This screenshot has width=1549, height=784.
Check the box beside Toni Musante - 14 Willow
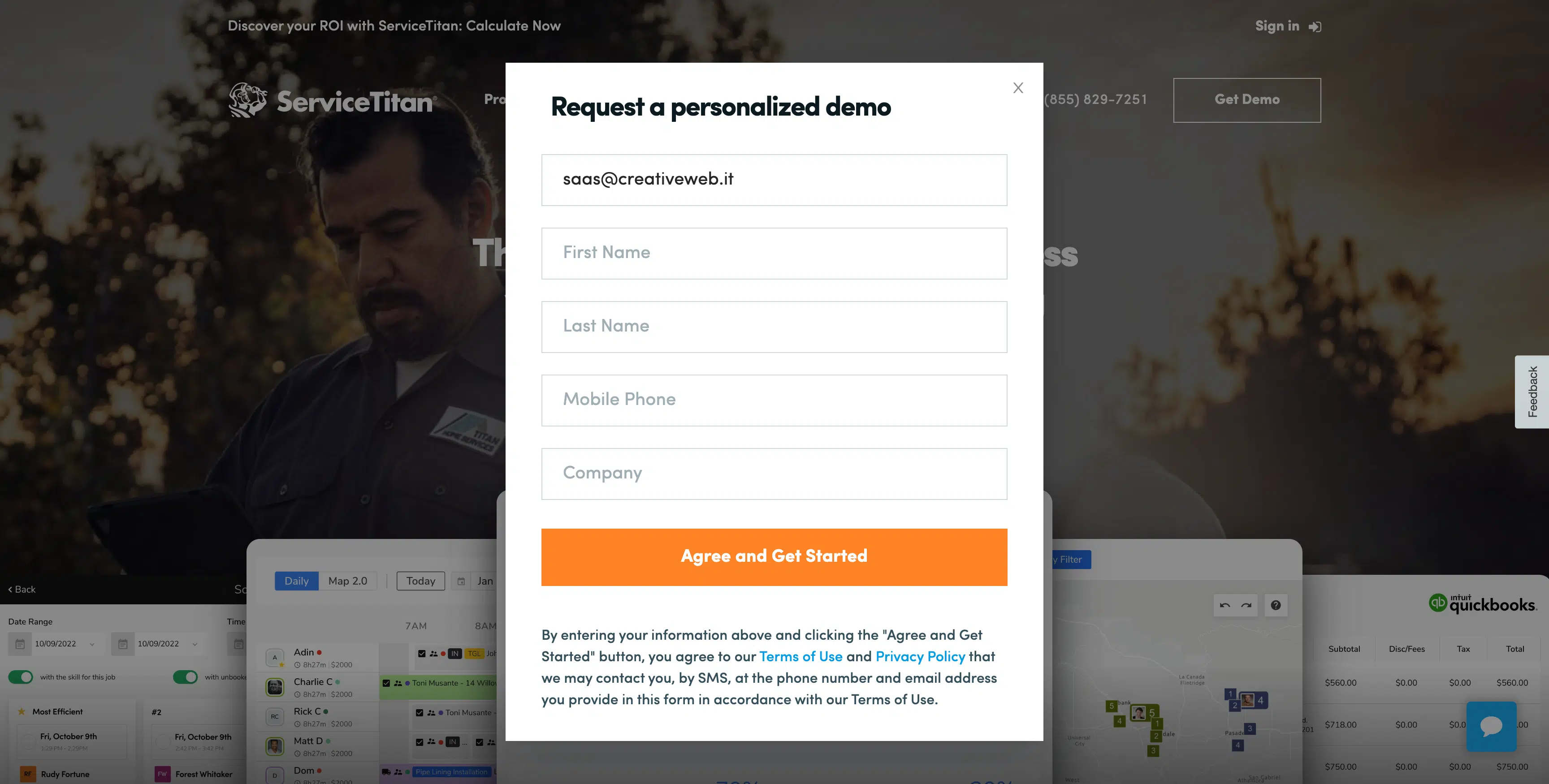pos(386,683)
